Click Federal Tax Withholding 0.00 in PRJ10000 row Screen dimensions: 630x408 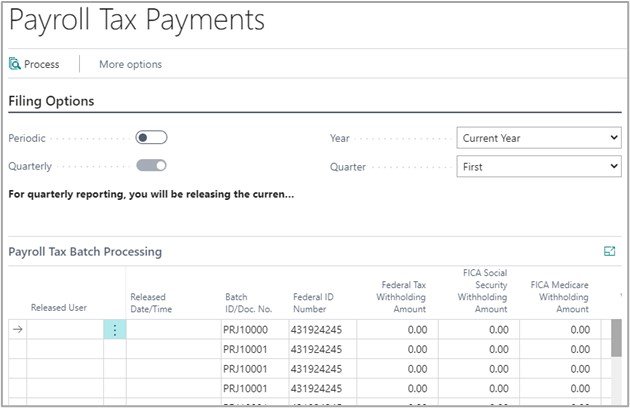click(397, 330)
